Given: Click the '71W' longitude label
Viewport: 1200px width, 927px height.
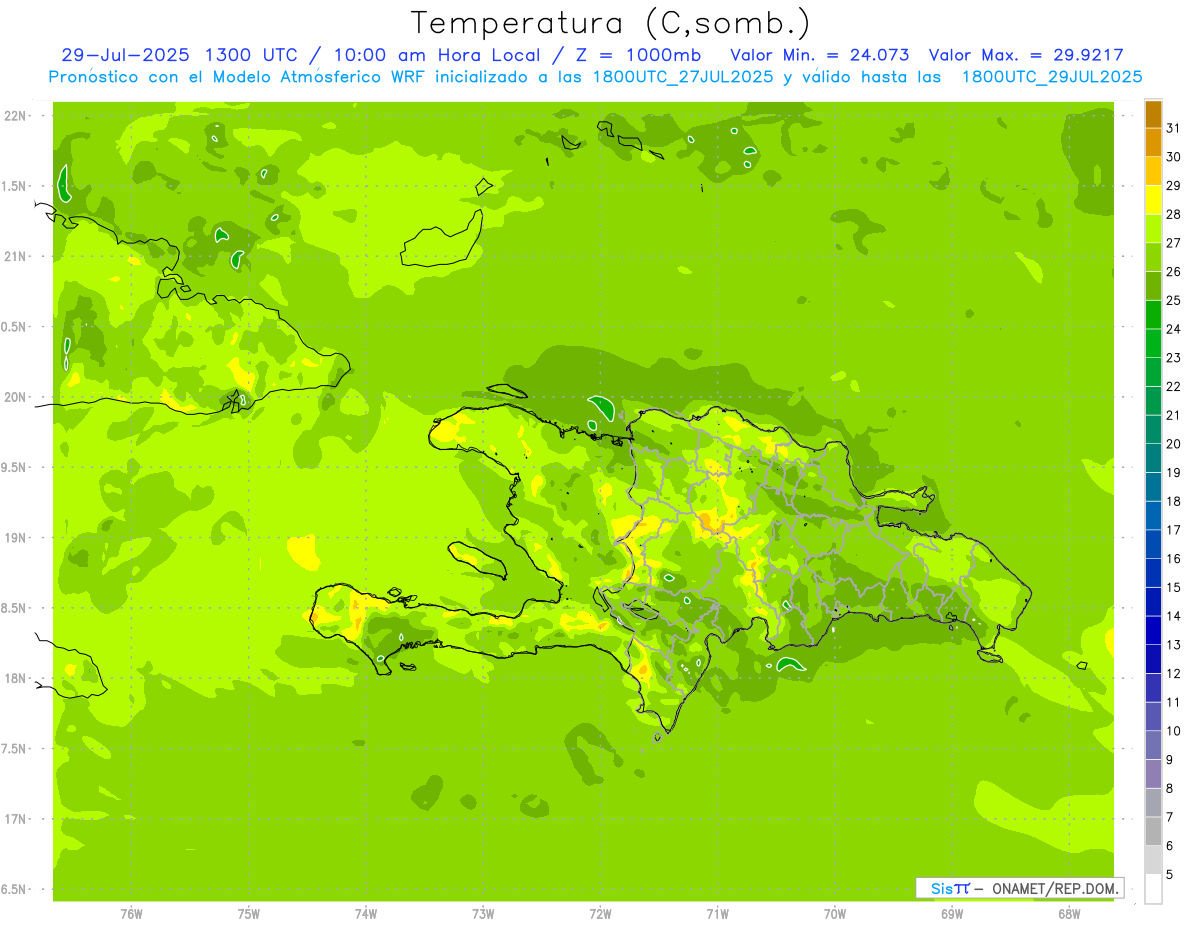Looking at the screenshot, I should pyautogui.click(x=717, y=914).
